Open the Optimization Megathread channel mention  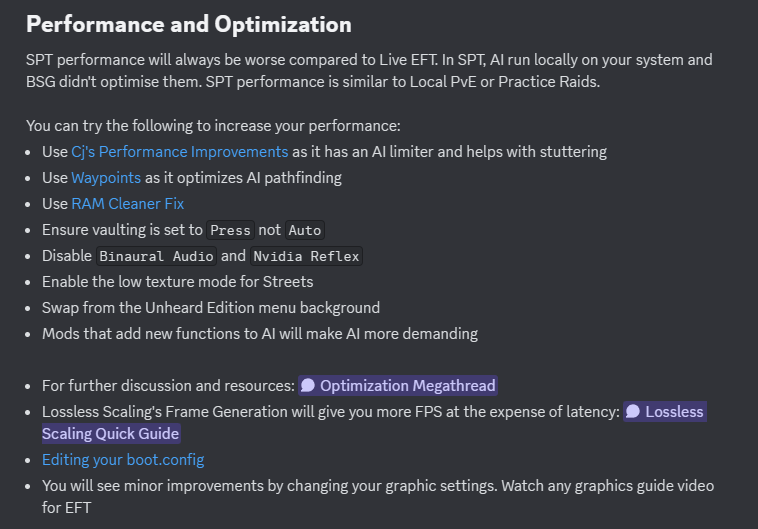(407, 386)
